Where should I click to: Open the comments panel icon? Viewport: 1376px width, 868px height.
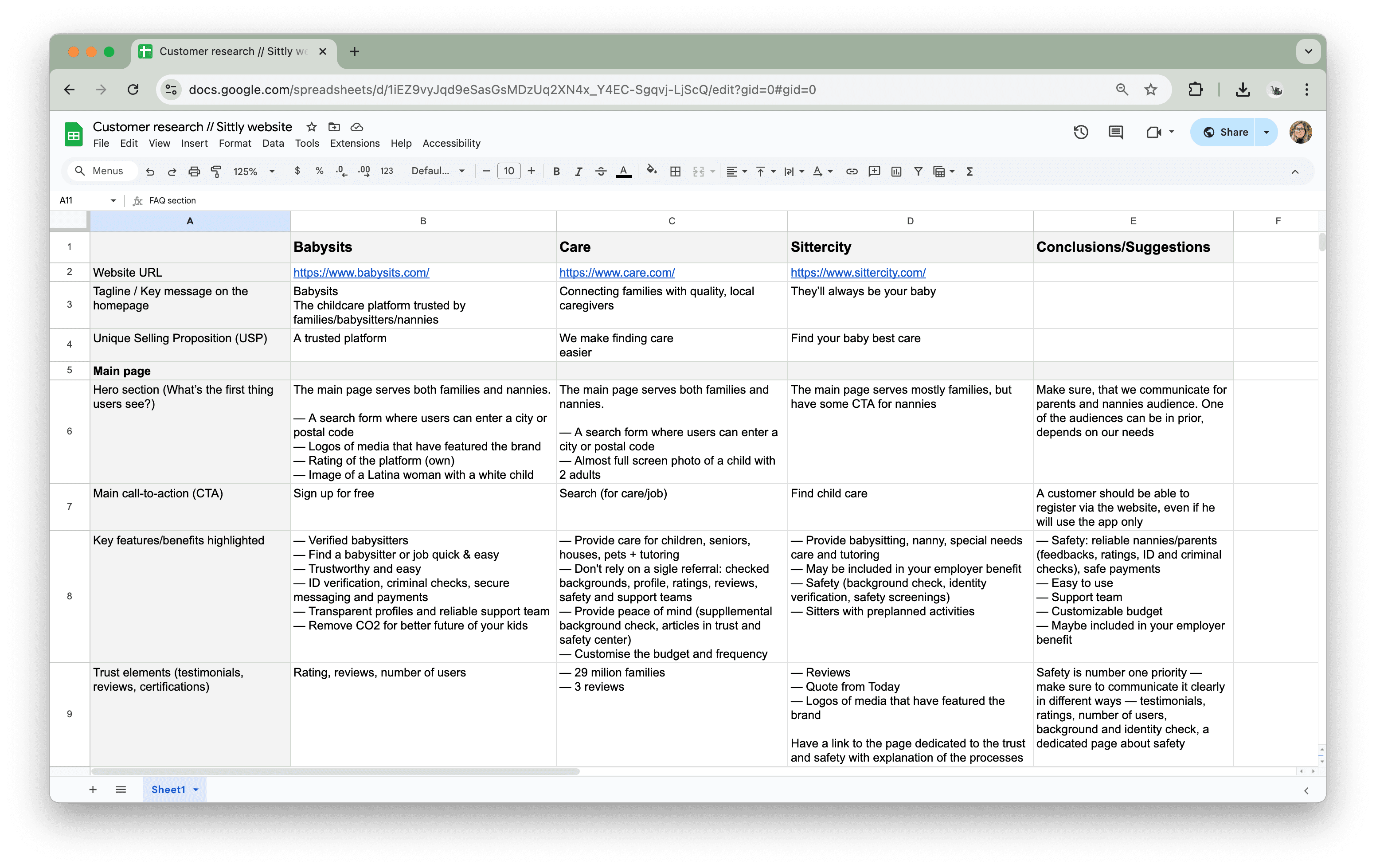(x=1115, y=133)
